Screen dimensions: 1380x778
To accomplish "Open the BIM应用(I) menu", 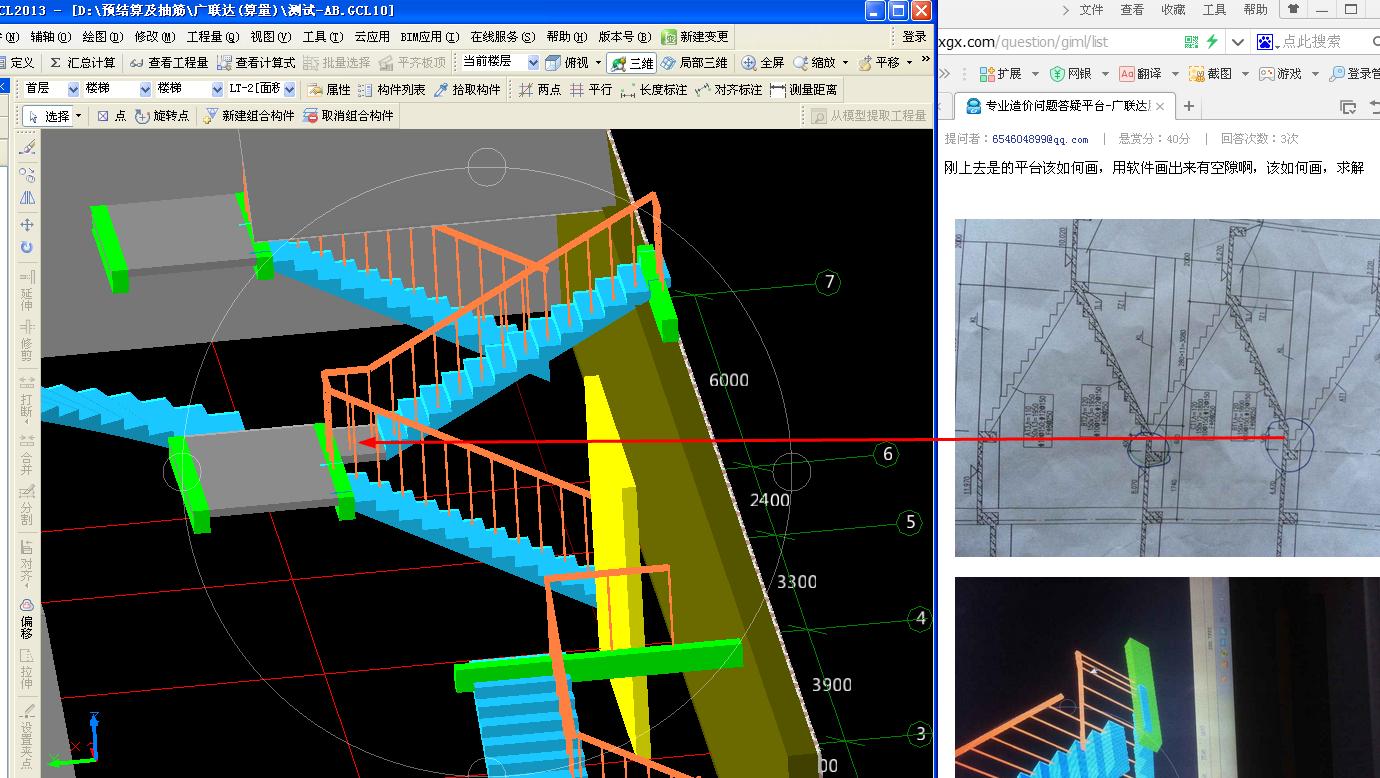I will (430, 36).
